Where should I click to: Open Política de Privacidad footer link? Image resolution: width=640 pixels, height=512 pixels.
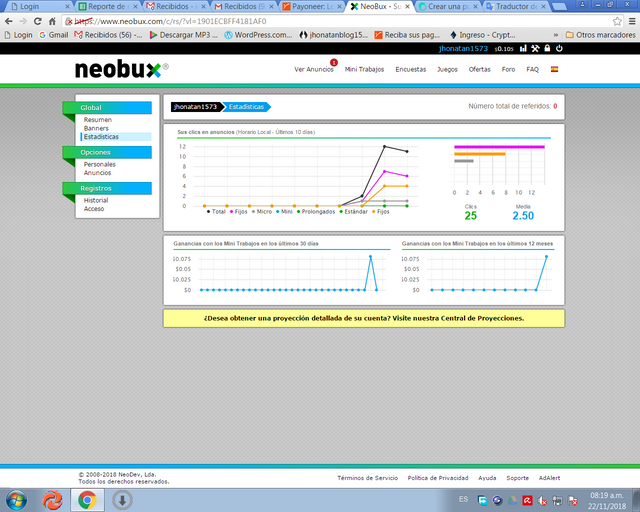(x=438, y=478)
